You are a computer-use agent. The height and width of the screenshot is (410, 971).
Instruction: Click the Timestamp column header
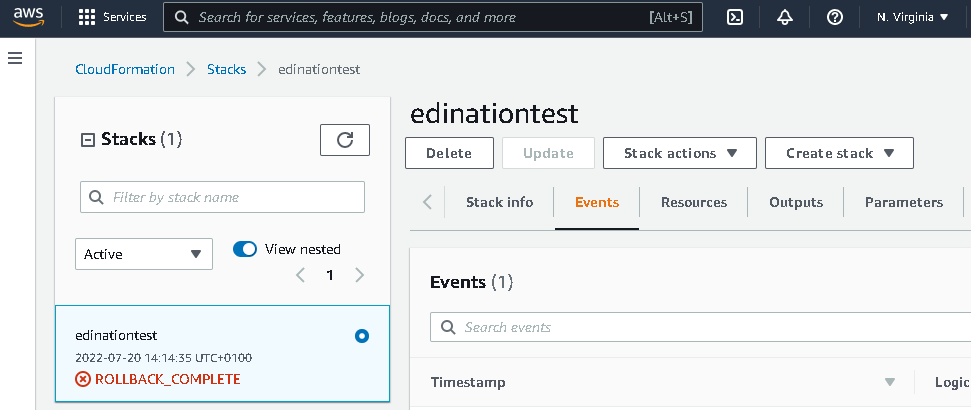tap(468, 383)
